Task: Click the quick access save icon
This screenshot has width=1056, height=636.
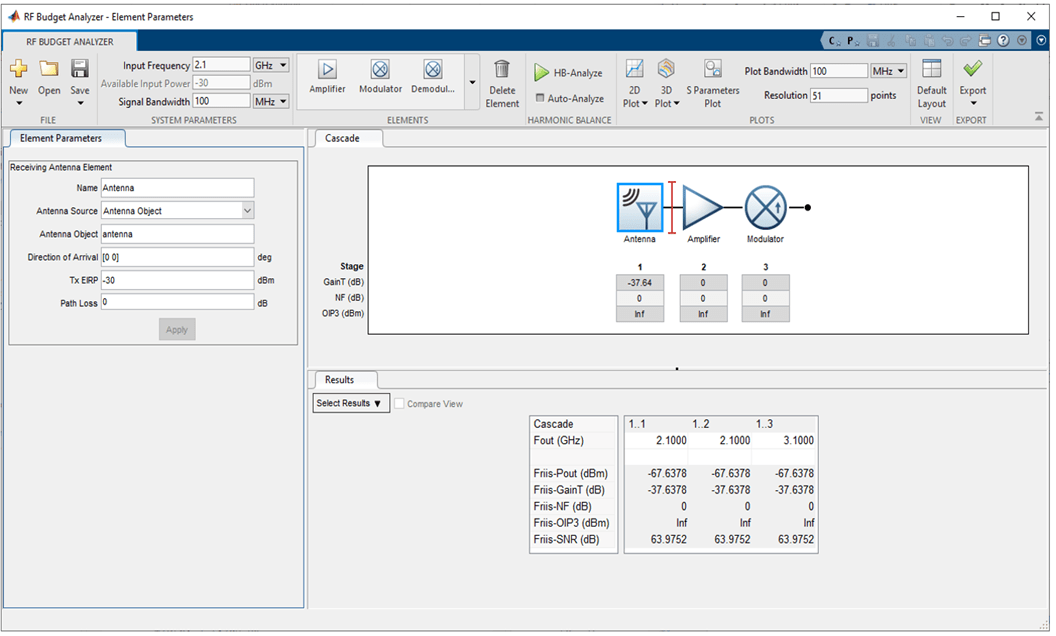Action: point(873,41)
